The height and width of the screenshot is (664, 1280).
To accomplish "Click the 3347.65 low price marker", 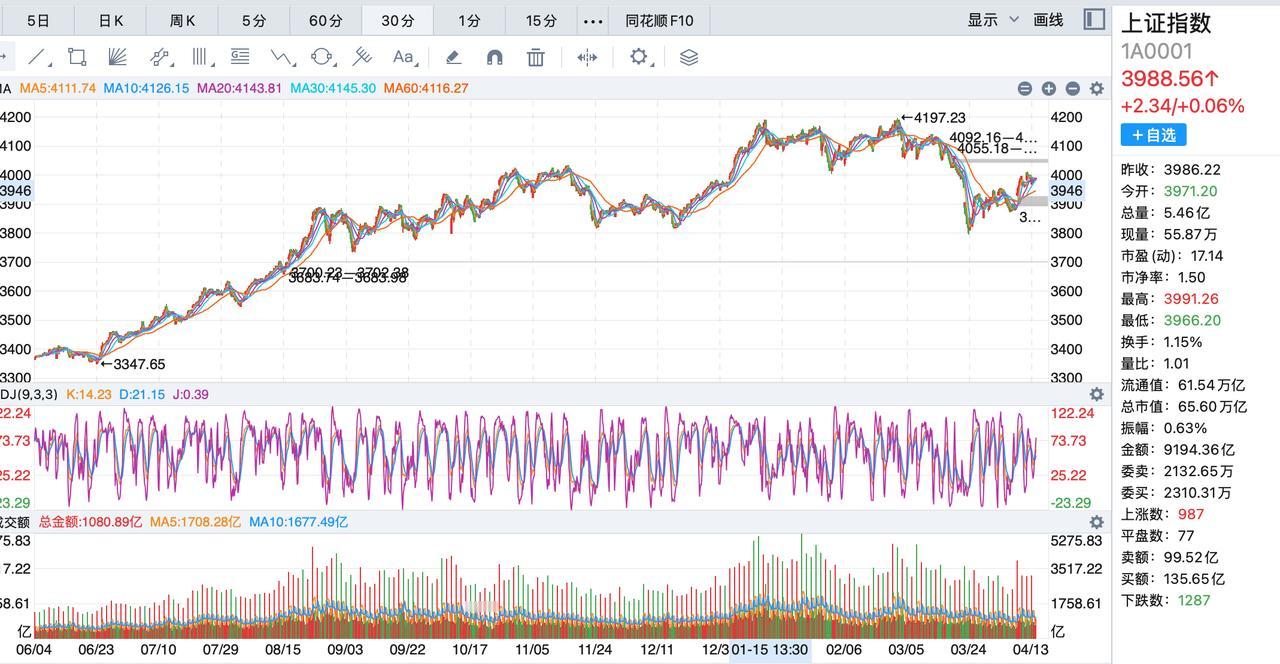I will (x=133, y=364).
